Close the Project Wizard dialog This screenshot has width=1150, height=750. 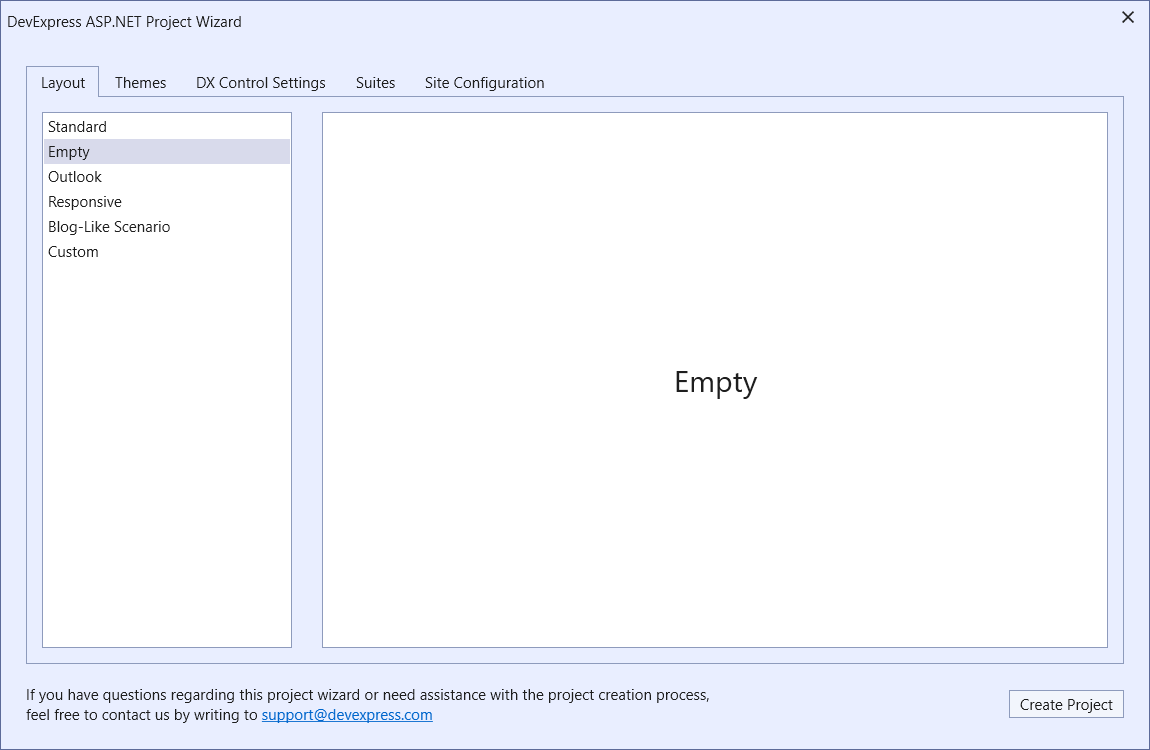coord(1127,17)
